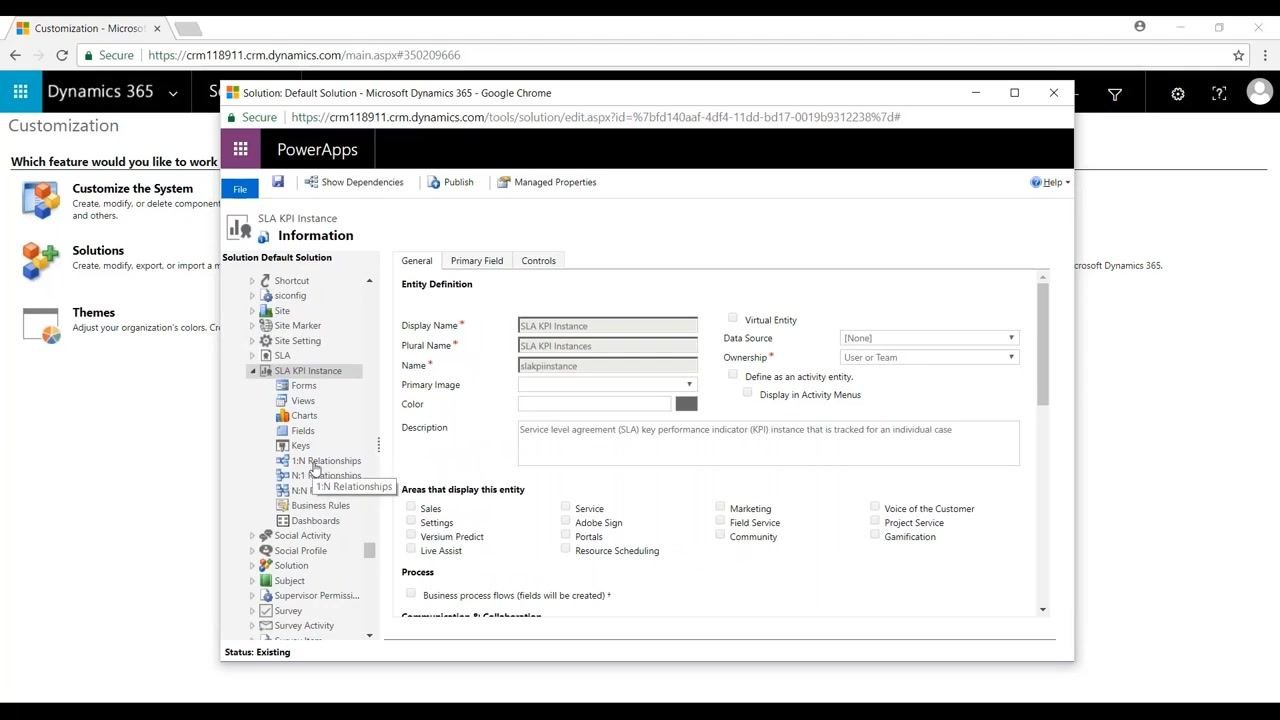The image size is (1280, 720).
Task: Switch to the Primary Field tab
Action: 477,261
